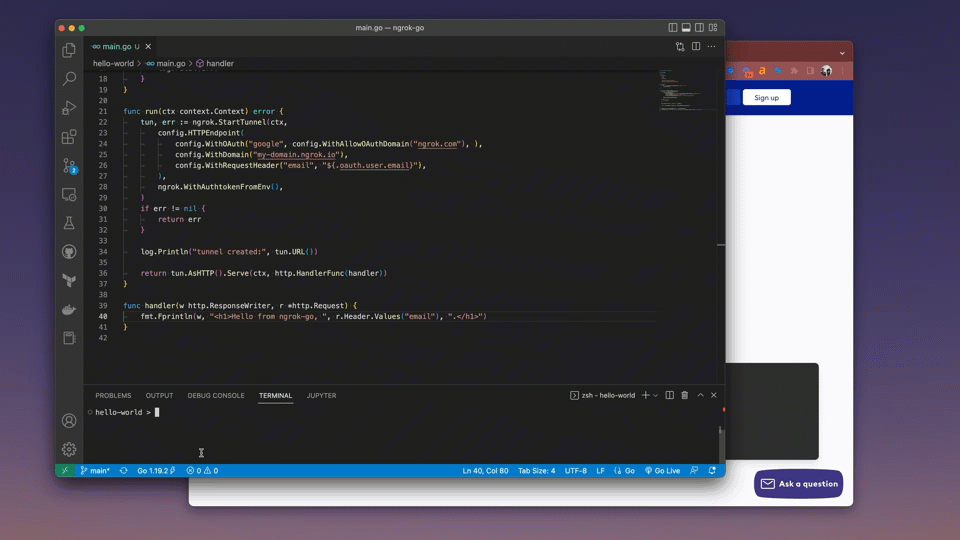Viewport: 960px width, 540px height.
Task: Open the Terraform extension view
Action: click(69, 280)
